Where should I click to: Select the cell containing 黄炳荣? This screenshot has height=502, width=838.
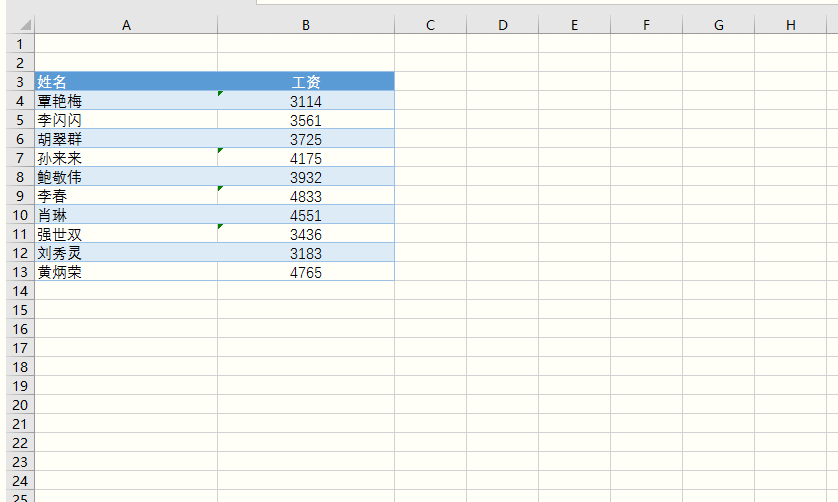126,271
